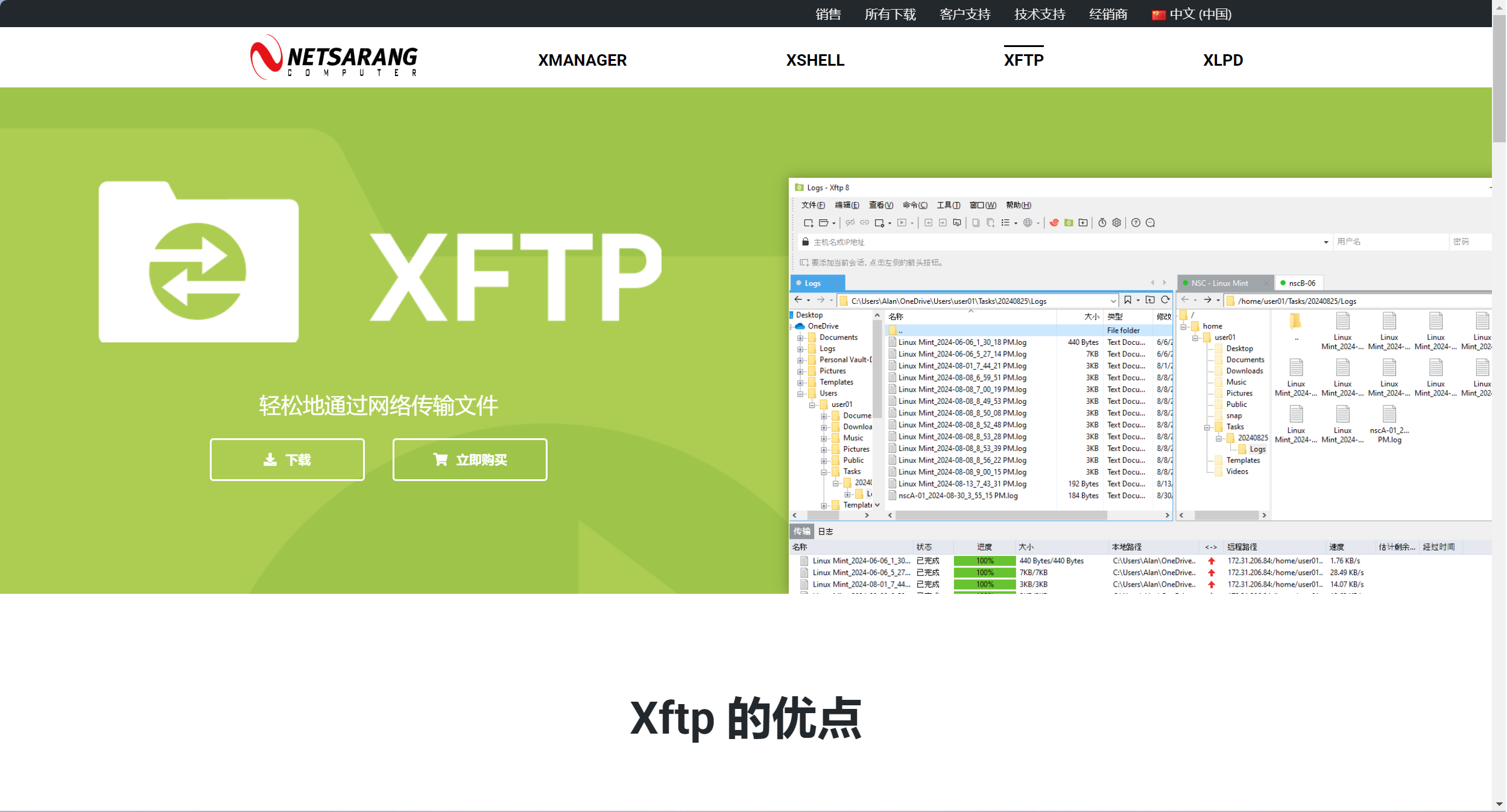The image size is (1507, 812).
Task: Open the XMANAGER navigation tab
Action: pos(582,60)
